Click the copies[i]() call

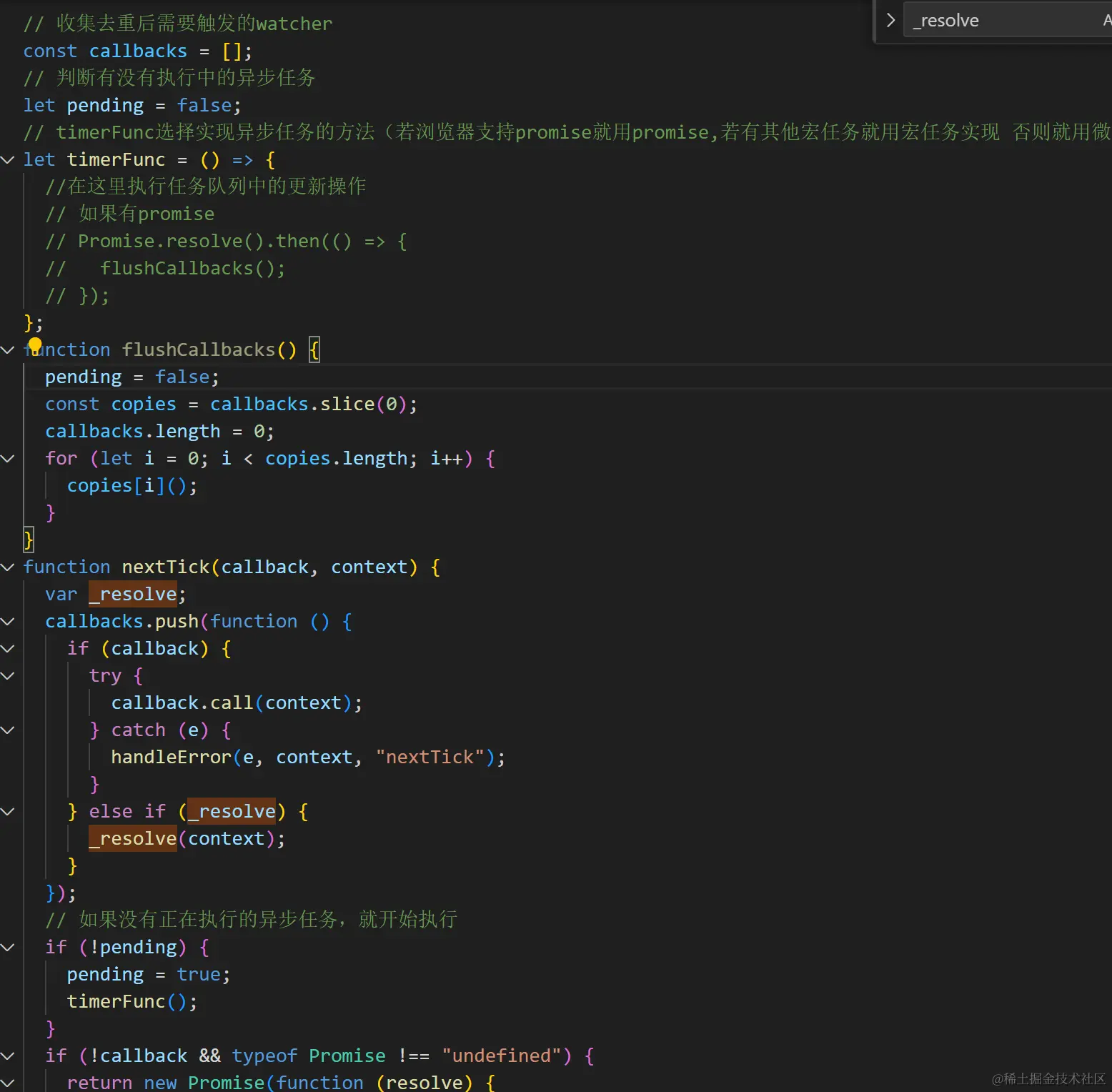(132, 485)
